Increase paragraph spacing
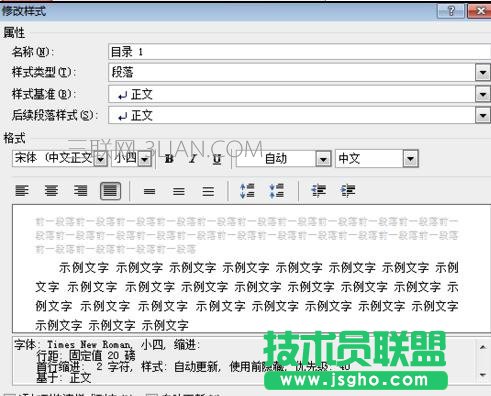The height and width of the screenshot is (396, 491). (247, 191)
